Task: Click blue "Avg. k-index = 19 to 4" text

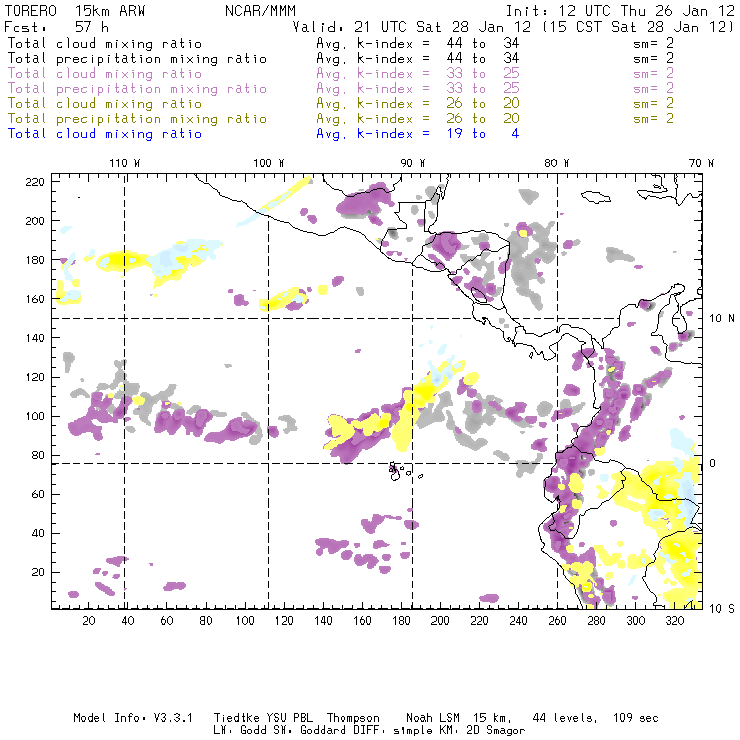Action: tap(418, 134)
